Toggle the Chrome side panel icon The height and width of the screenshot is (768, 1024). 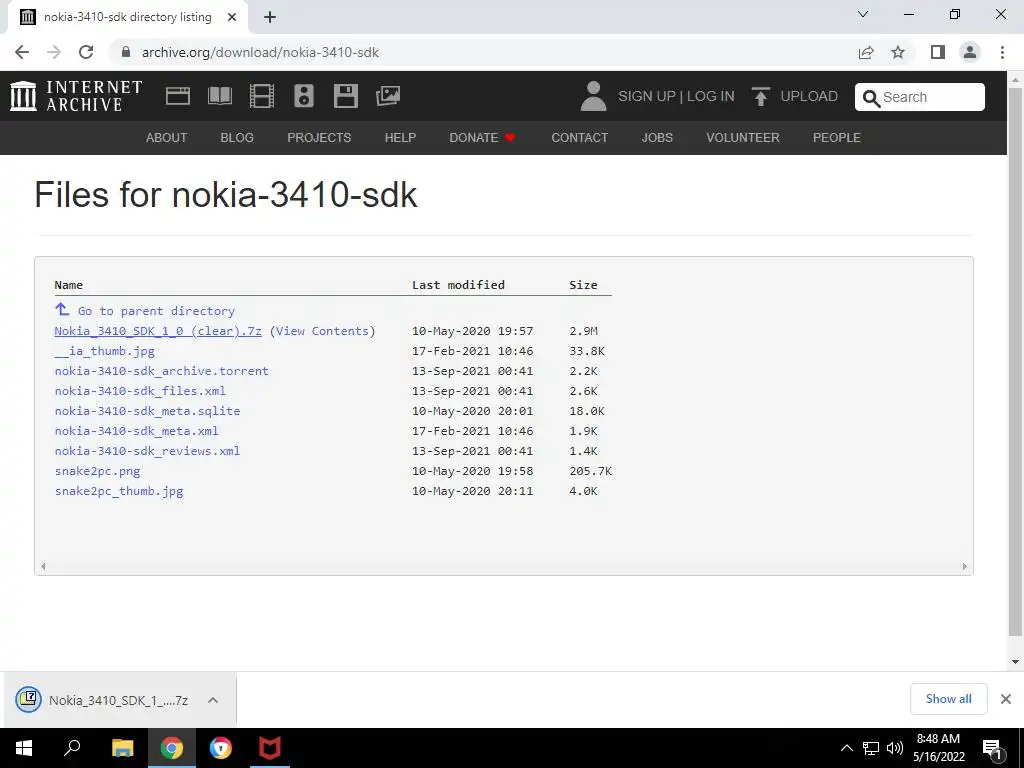click(x=938, y=52)
